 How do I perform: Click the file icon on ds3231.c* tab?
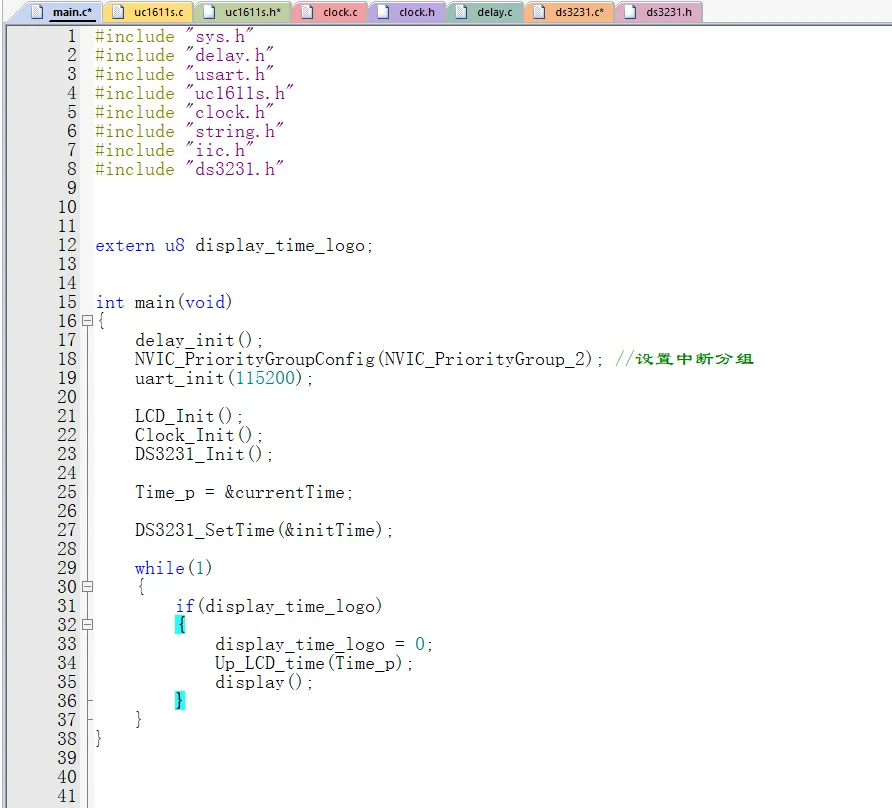point(539,12)
